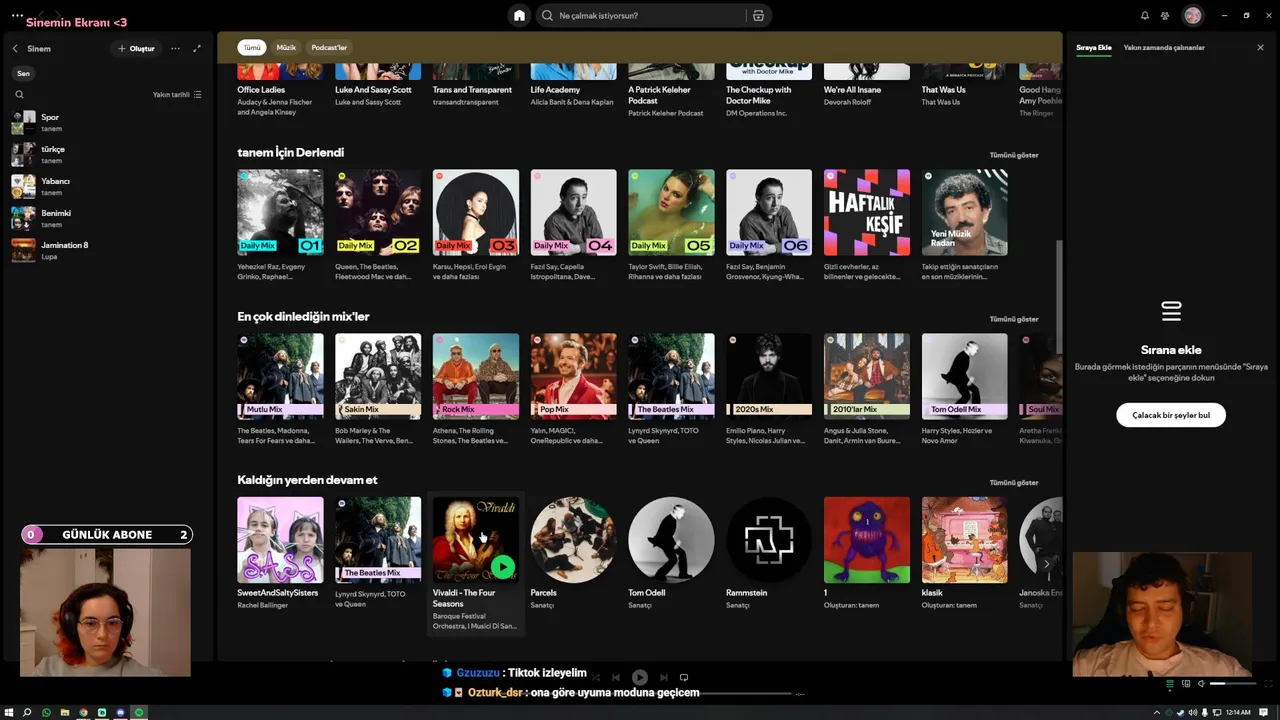Adjust the volume slider in player bar
The width and height of the screenshot is (1280, 720).
click(x=1232, y=684)
